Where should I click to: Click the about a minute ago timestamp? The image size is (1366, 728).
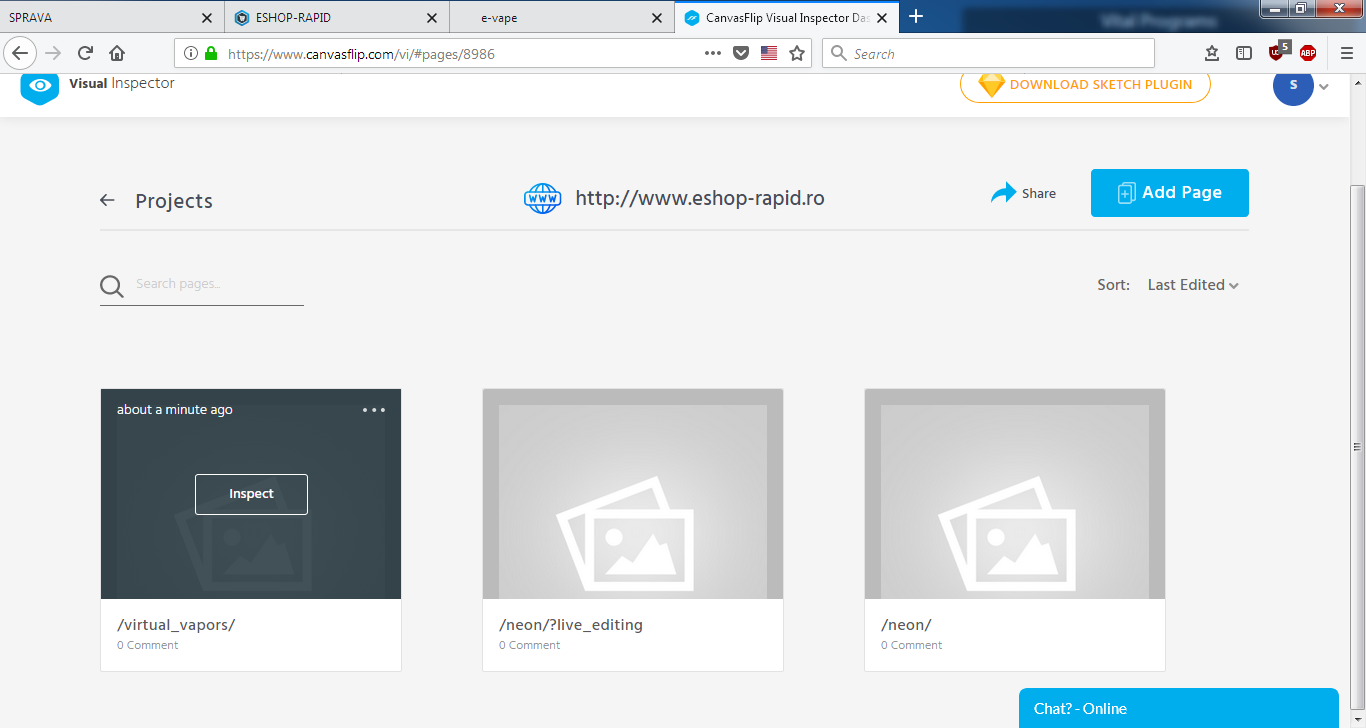(x=175, y=410)
